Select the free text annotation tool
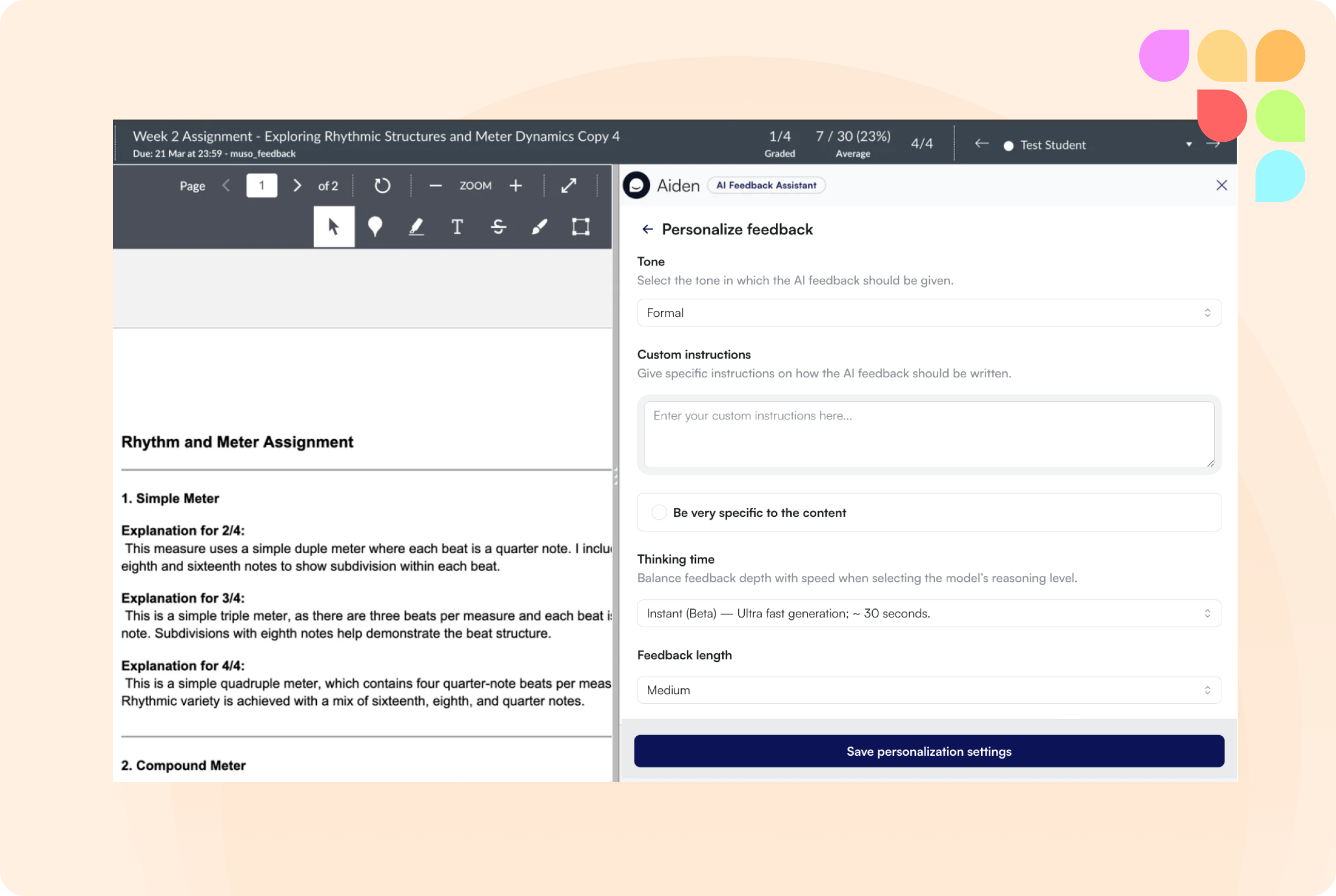The width and height of the screenshot is (1336, 896). point(457,227)
